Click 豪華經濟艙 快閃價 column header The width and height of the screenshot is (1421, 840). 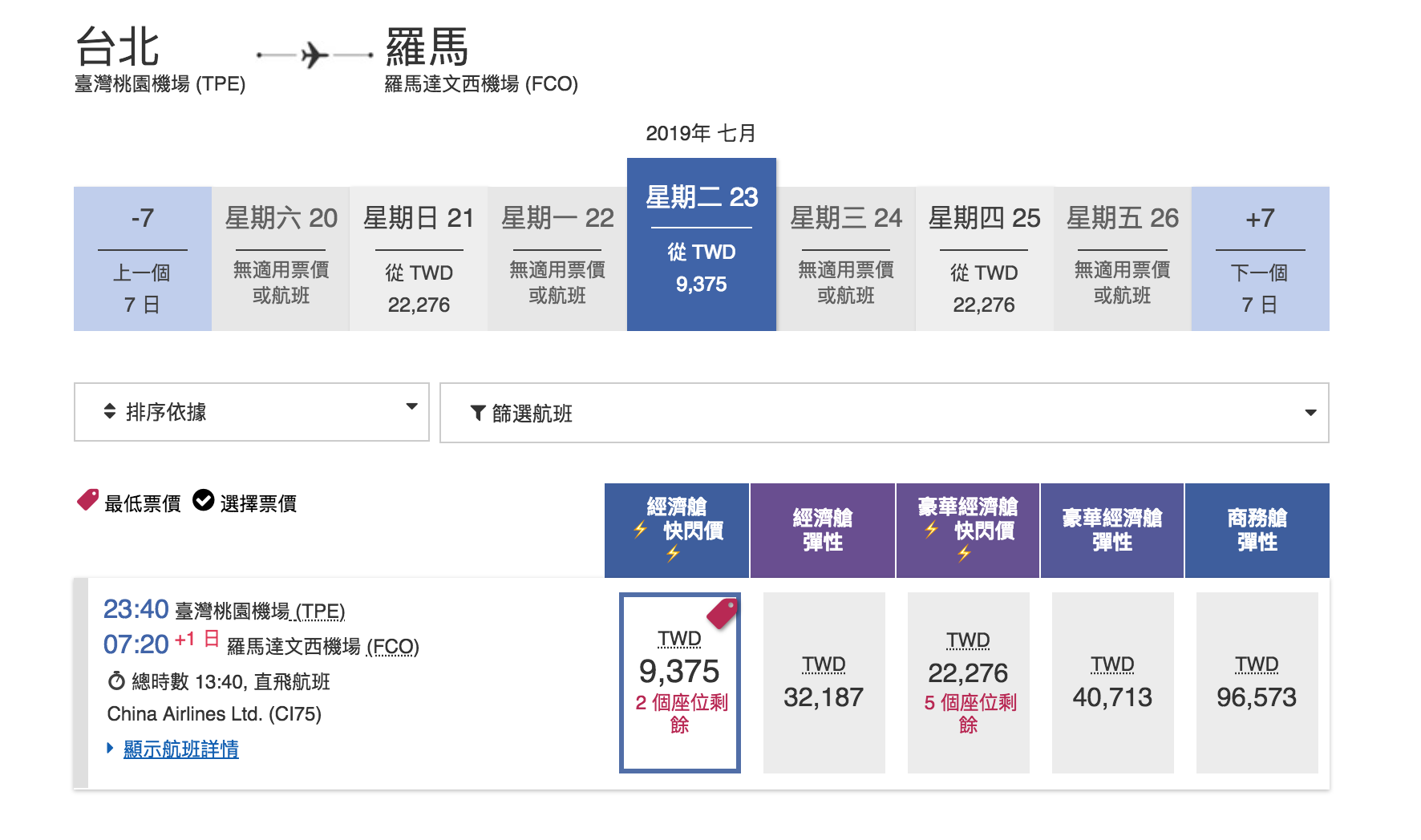[x=968, y=531]
